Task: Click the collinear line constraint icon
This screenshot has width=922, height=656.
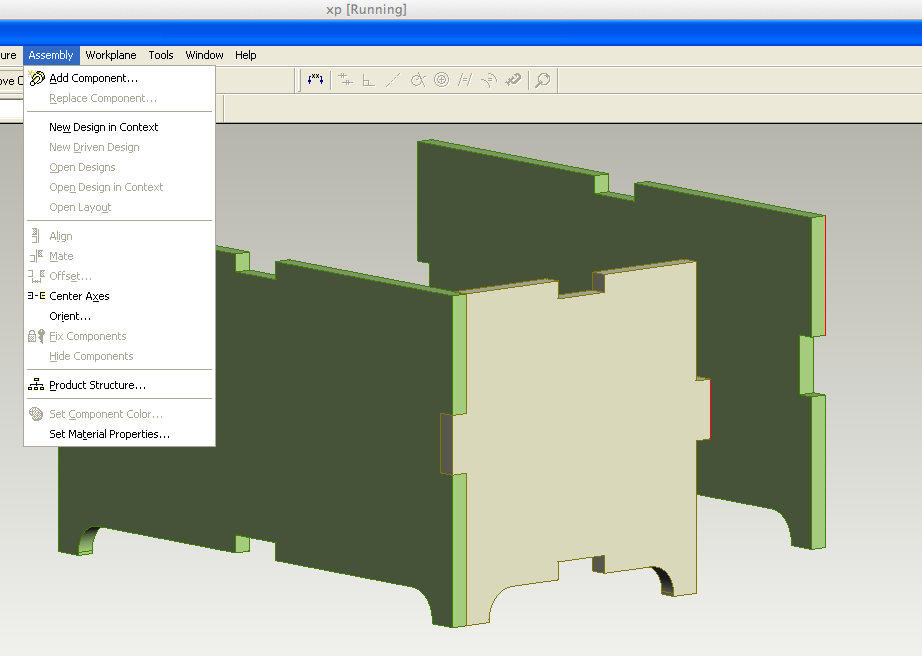Action: point(393,80)
